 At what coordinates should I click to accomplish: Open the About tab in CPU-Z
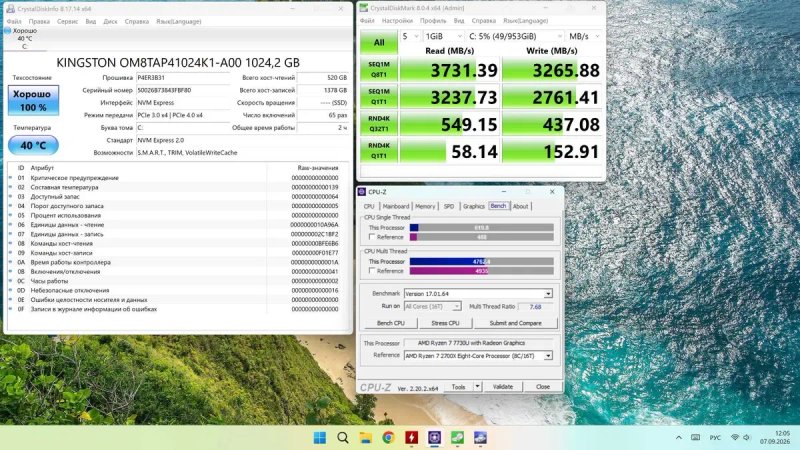coord(520,206)
